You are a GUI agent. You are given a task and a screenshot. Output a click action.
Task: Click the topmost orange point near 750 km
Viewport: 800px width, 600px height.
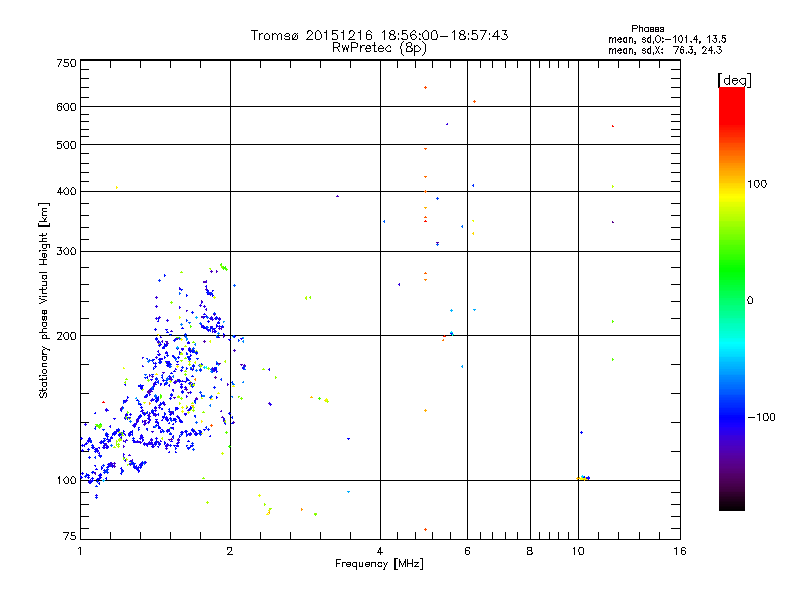[426, 88]
